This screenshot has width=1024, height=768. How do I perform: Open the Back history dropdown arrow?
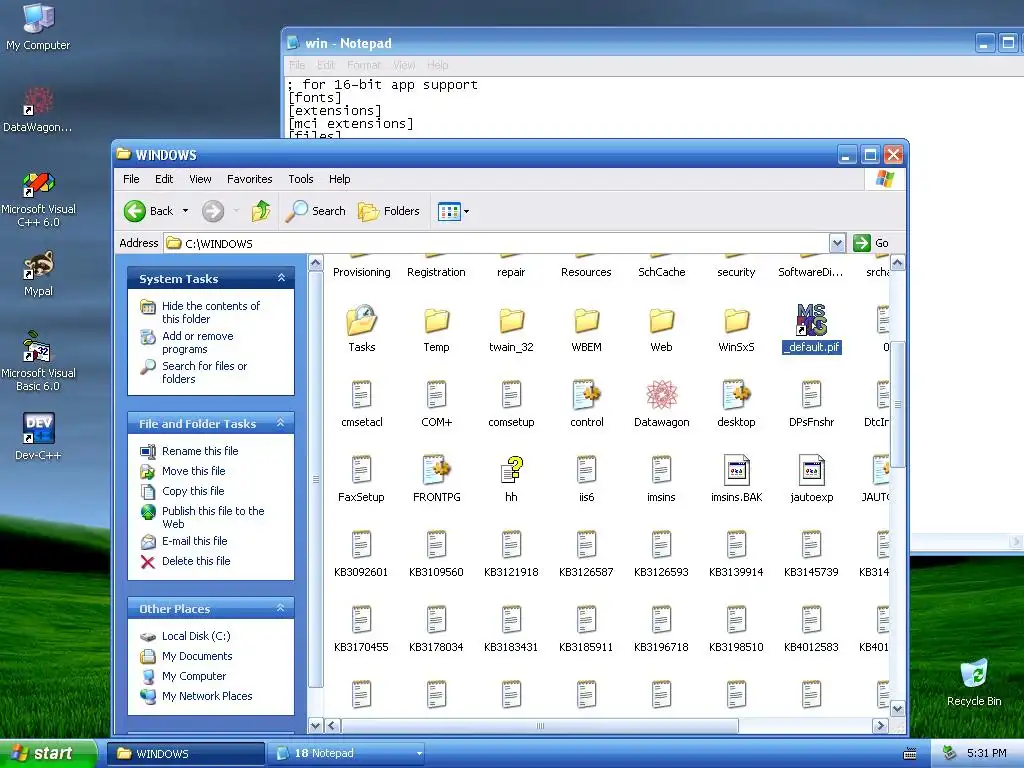click(x=185, y=211)
